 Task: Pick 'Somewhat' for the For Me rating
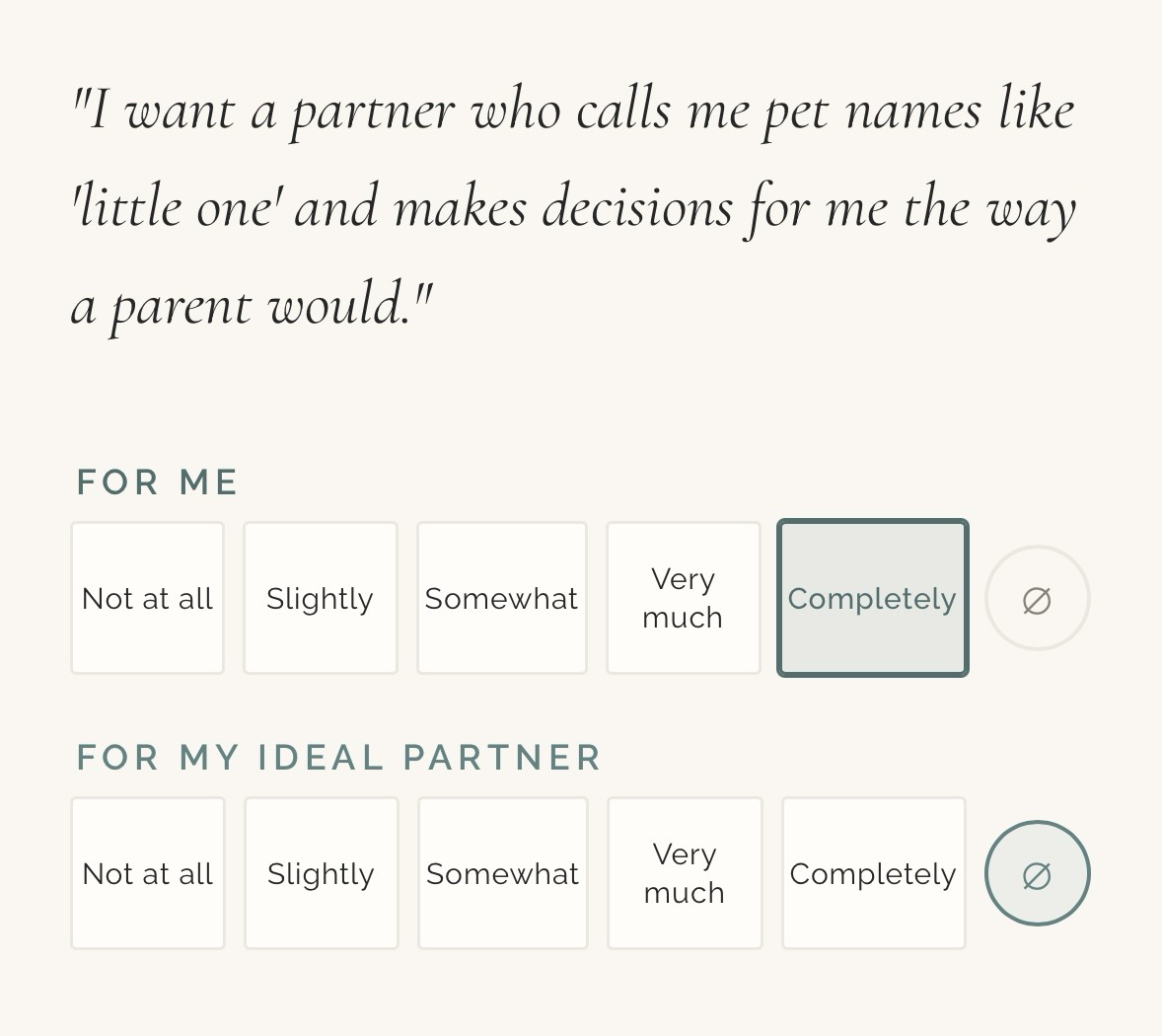point(502,599)
